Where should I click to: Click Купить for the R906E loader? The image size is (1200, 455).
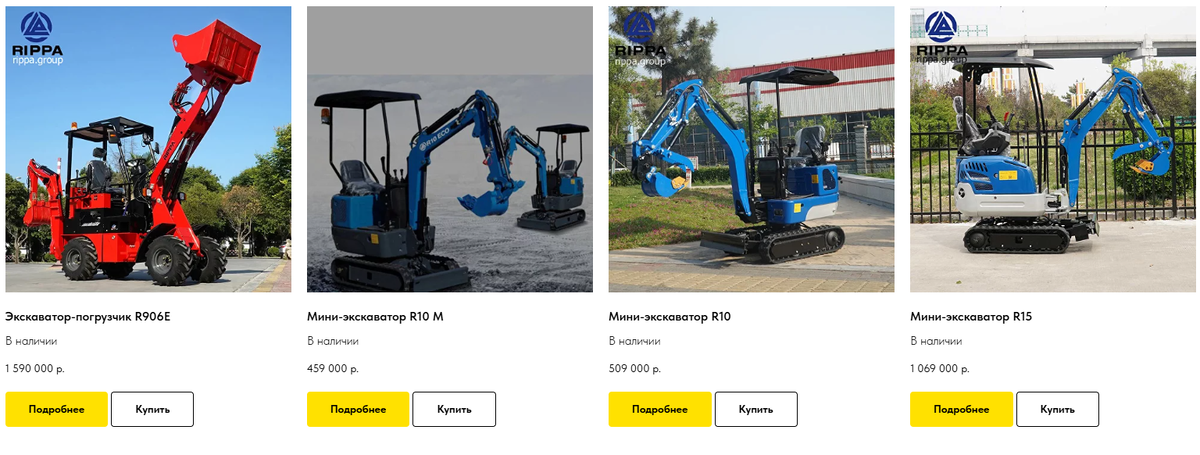pyautogui.click(x=152, y=409)
